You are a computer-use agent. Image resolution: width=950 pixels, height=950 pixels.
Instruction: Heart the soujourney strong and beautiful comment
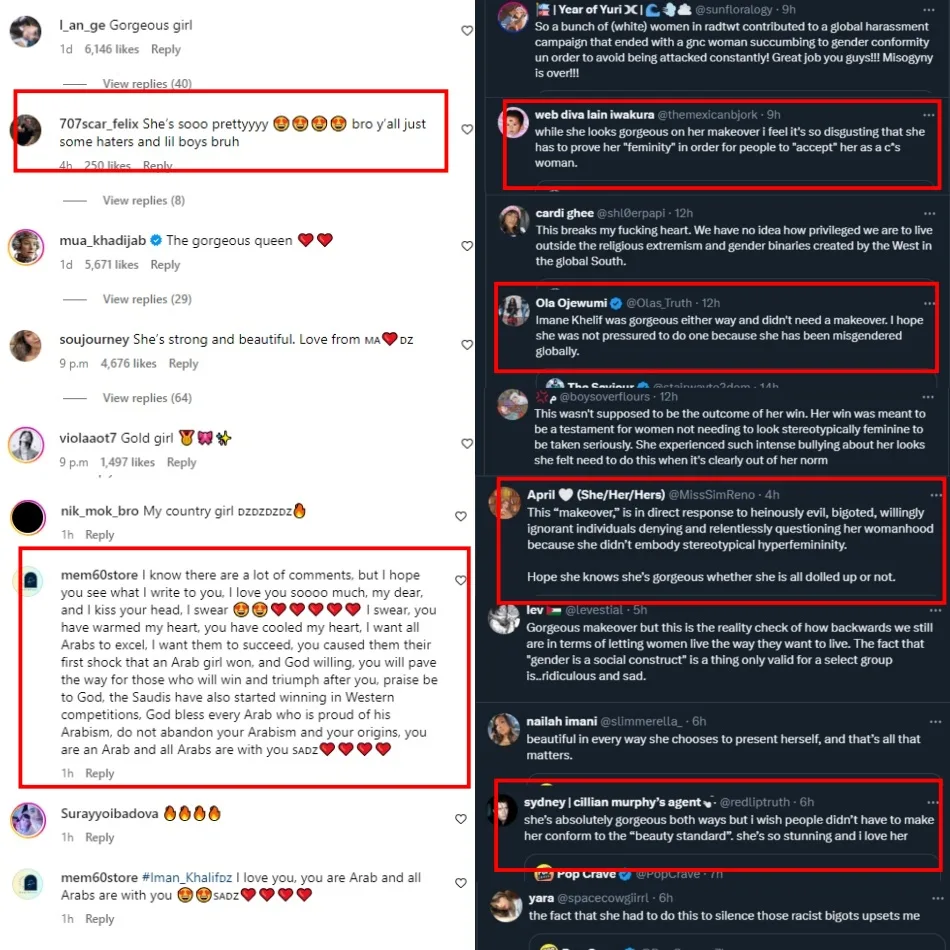click(x=467, y=344)
